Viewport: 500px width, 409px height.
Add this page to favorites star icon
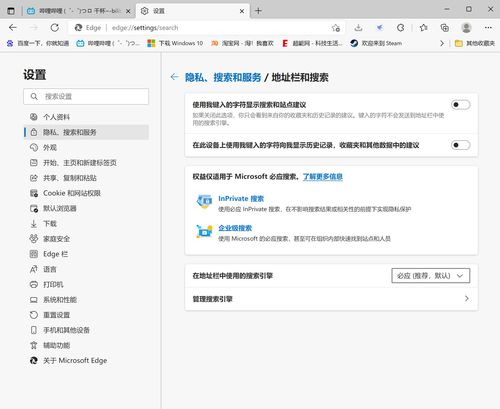(336, 28)
